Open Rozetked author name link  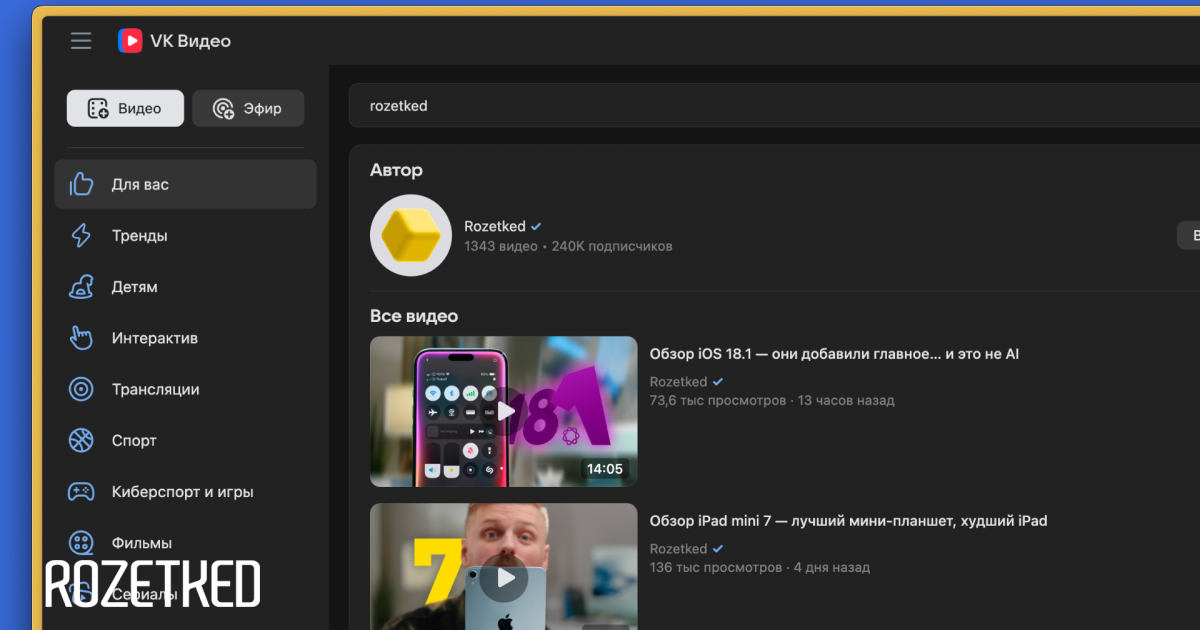tap(494, 226)
